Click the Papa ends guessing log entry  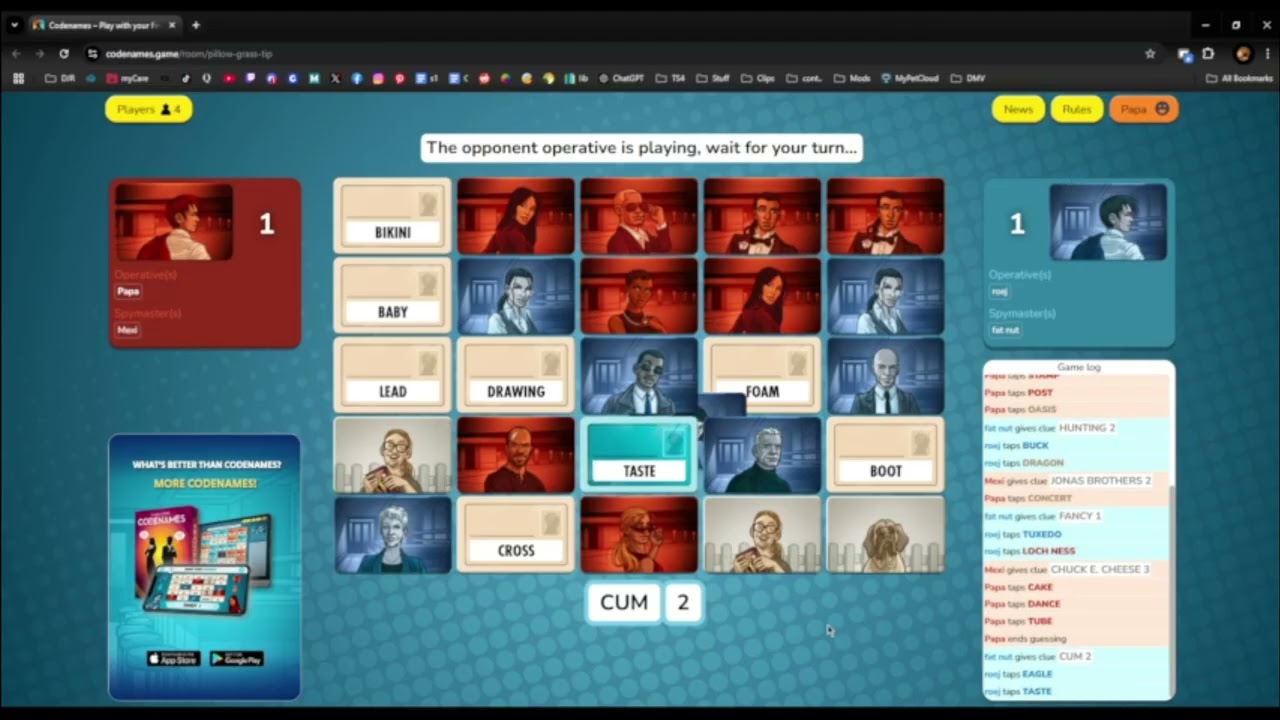click(1076, 639)
